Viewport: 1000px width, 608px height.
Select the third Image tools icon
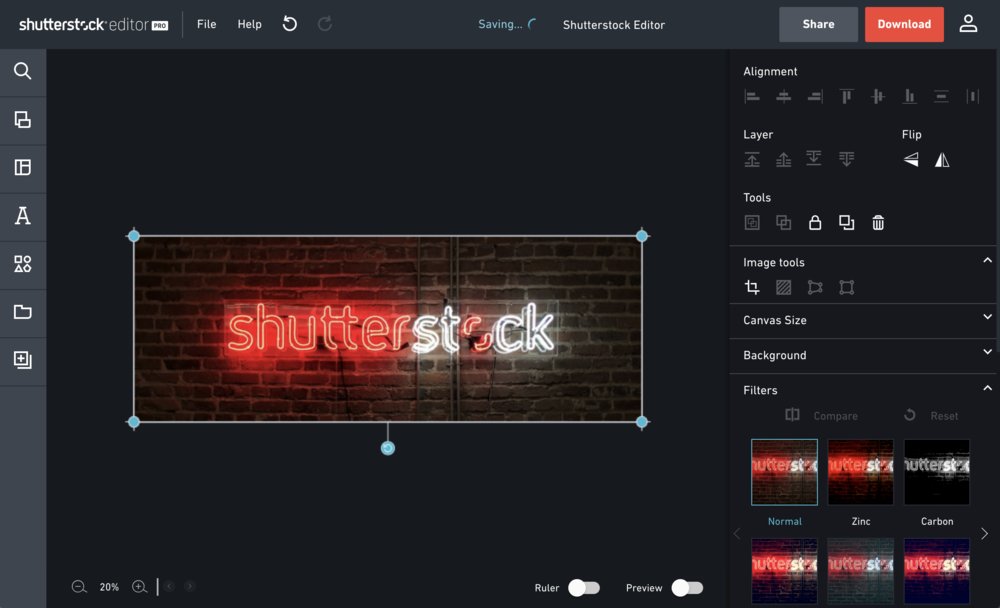point(815,287)
